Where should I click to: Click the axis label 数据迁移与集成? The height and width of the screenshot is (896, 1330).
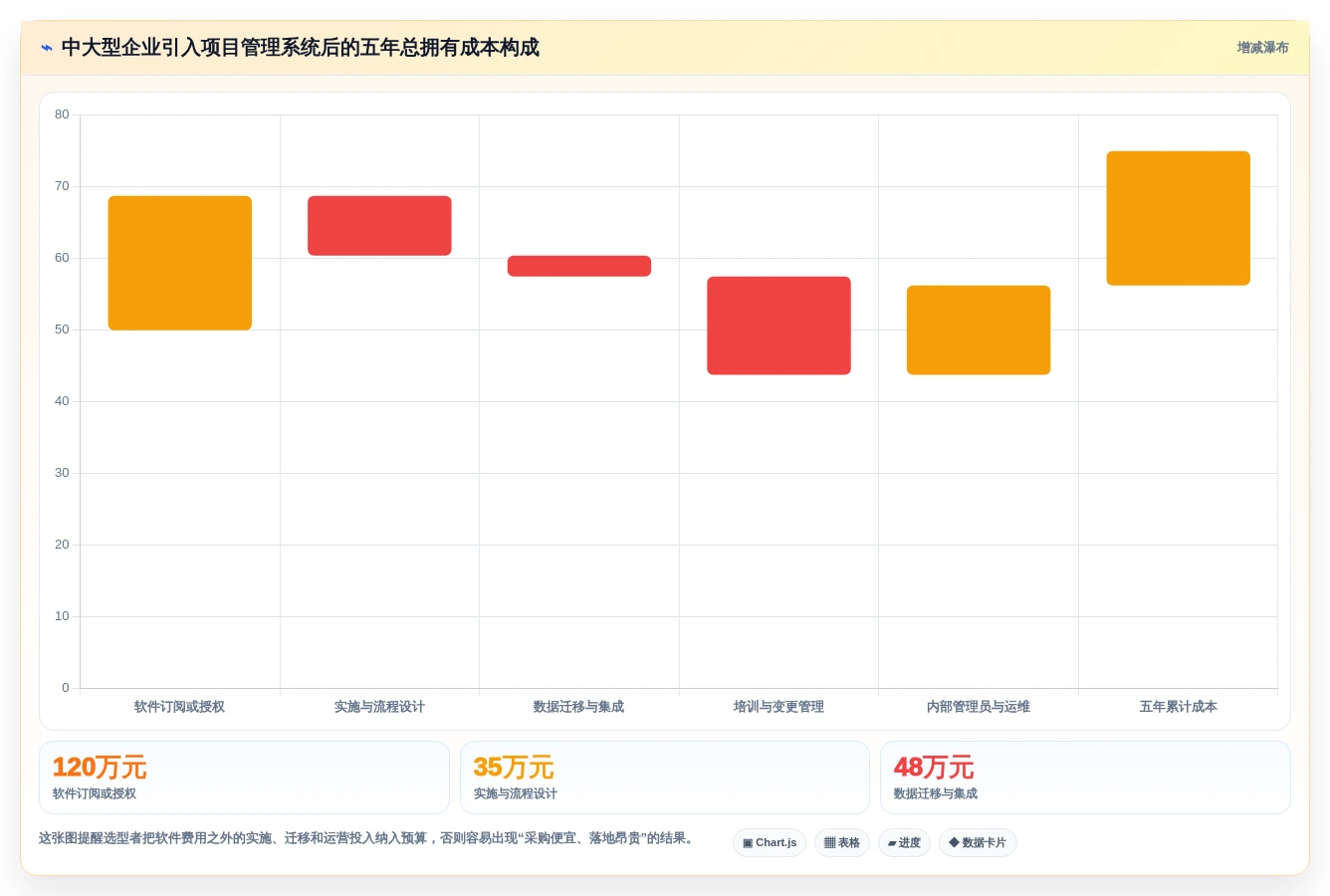pyautogui.click(x=579, y=707)
